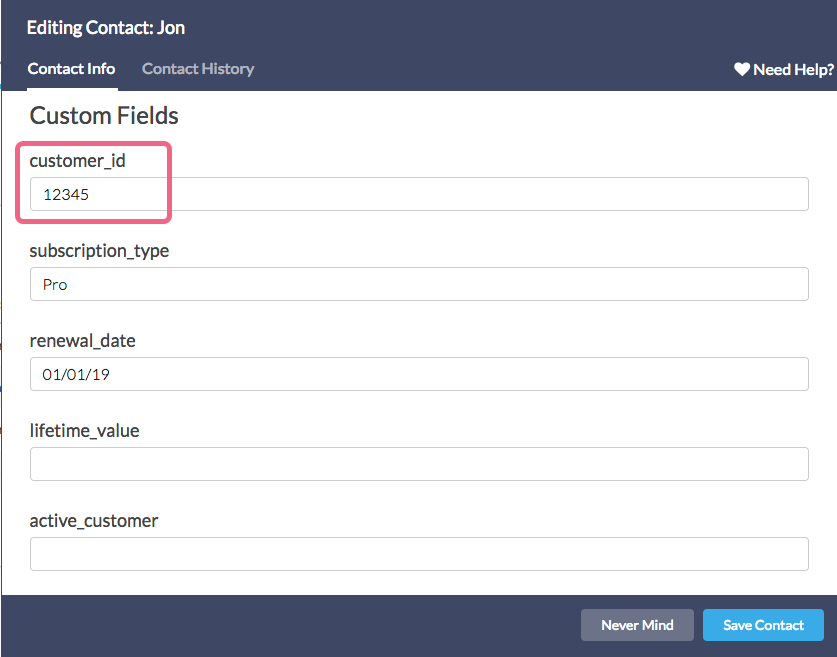Click the subscription_type label text

click(99, 250)
